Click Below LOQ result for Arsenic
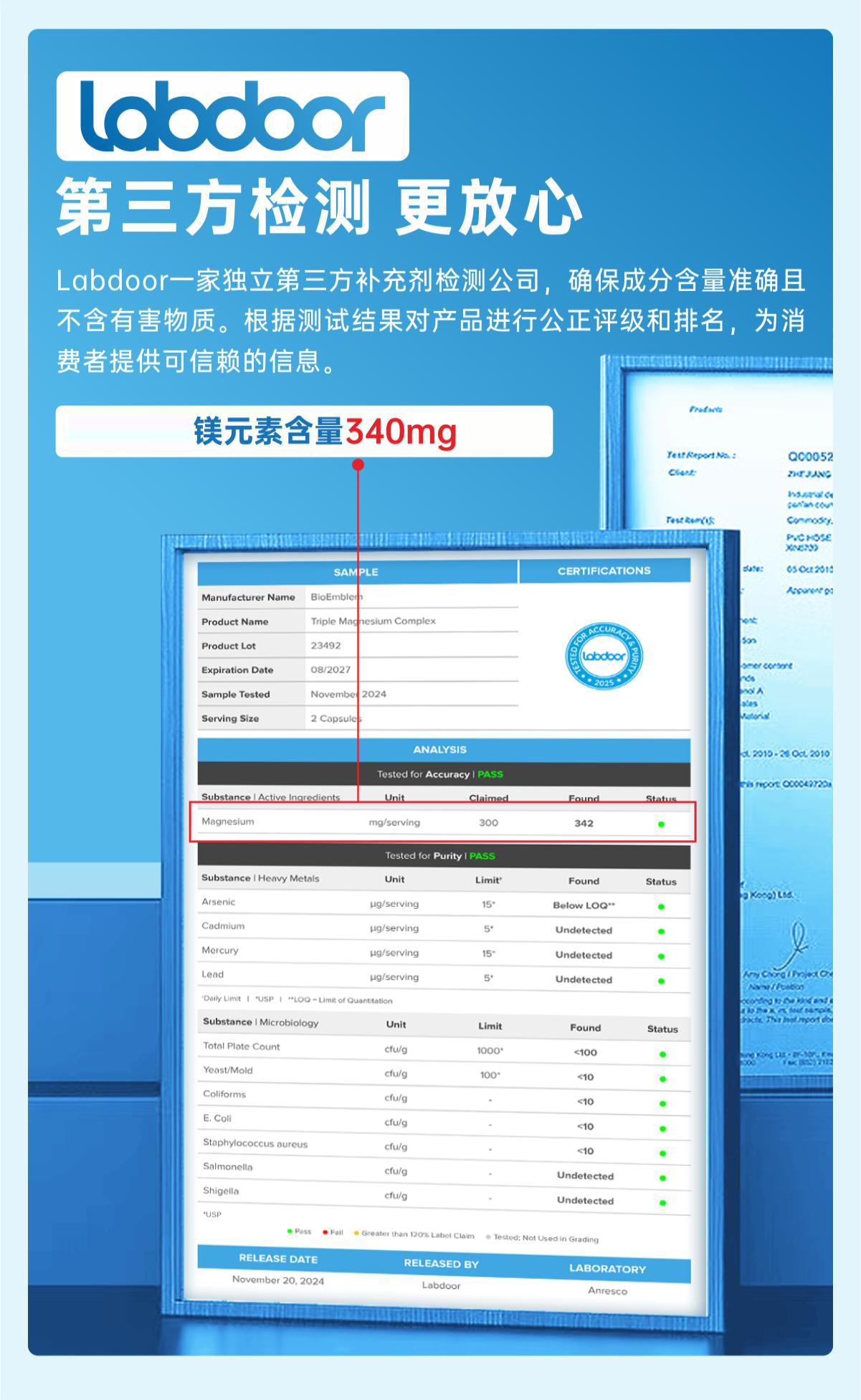The width and height of the screenshot is (861, 1400). pyautogui.click(x=584, y=905)
